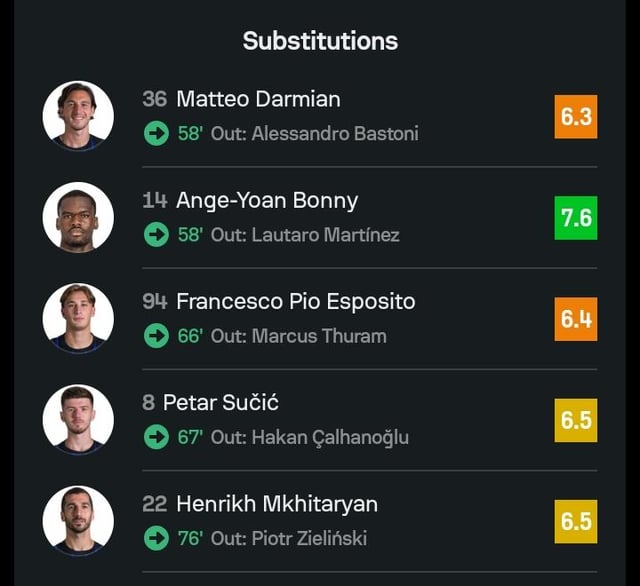Click the green arrow icon for Bonny
This screenshot has height=586, width=640.
click(156, 235)
